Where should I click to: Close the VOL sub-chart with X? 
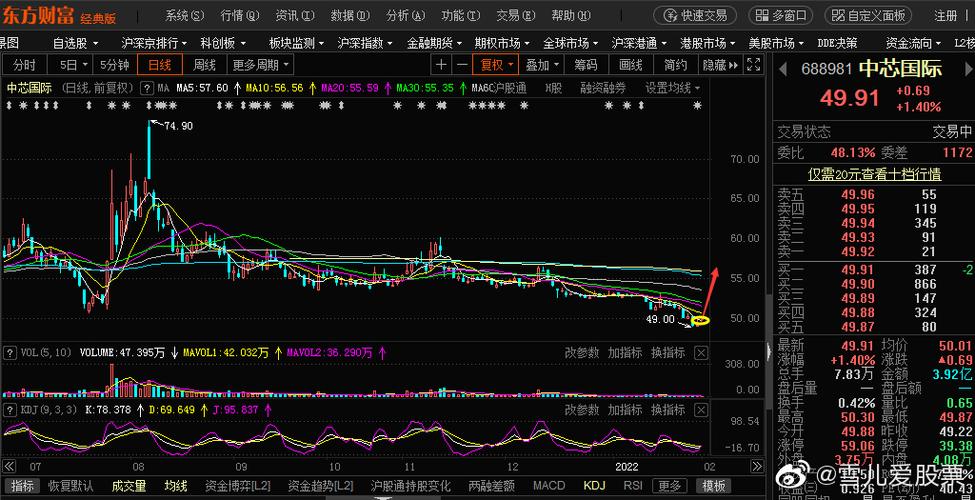(701, 353)
